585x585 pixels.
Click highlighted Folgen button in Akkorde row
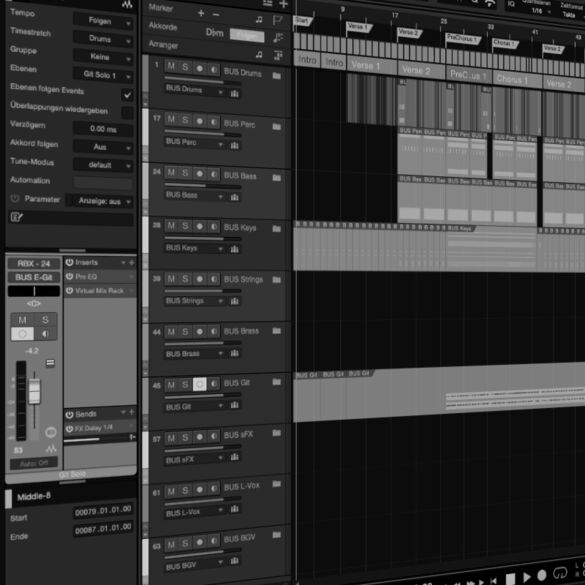247,35
